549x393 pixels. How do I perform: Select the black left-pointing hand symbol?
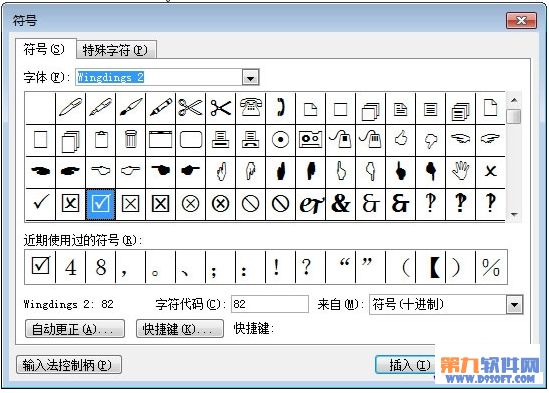point(41,172)
